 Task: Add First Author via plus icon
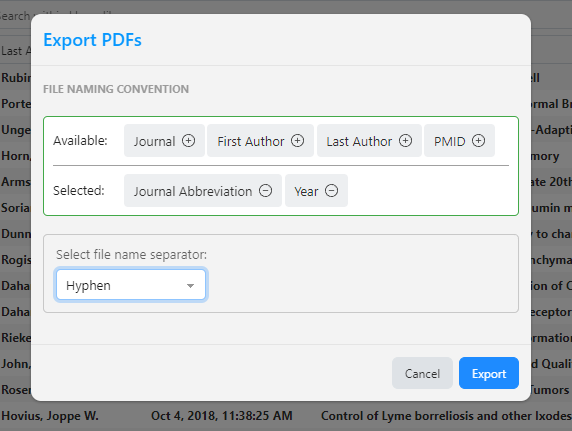coord(297,141)
